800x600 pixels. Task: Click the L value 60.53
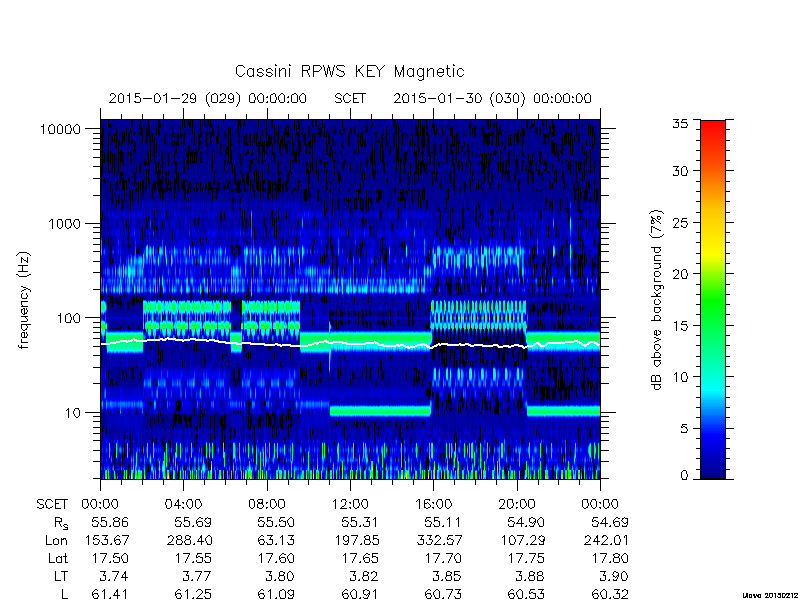[526, 594]
